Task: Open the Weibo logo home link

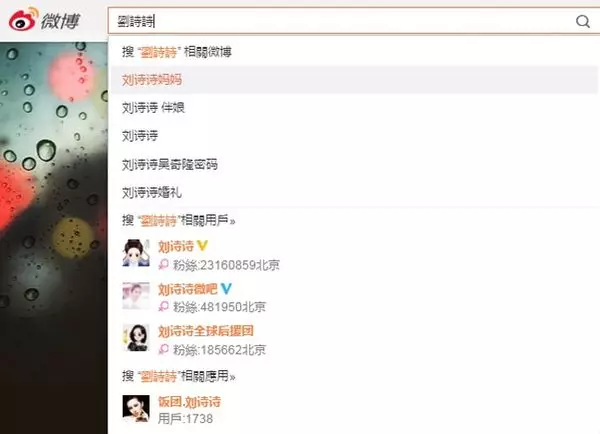Action: pos(44,20)
